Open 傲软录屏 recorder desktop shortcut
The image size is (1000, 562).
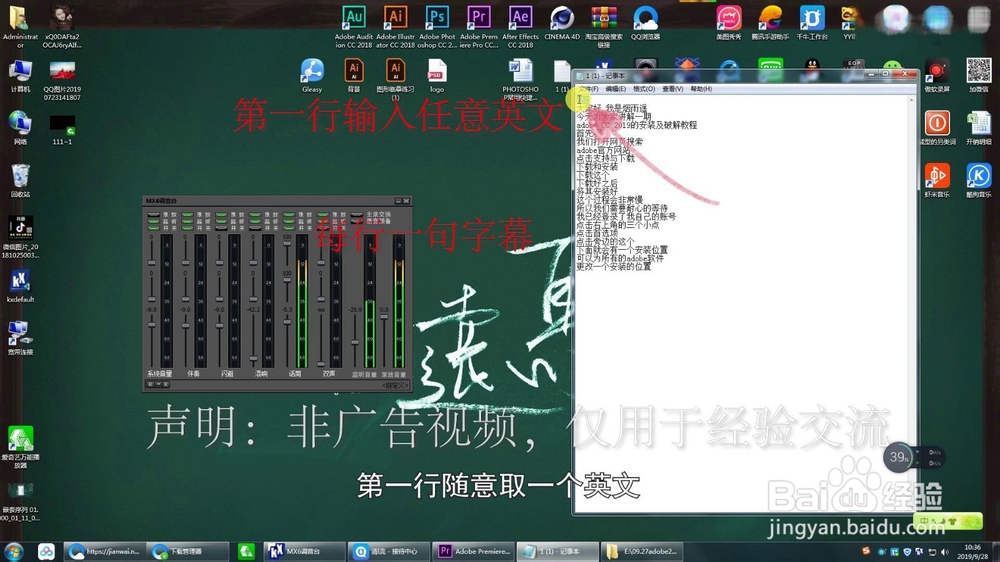pos(937,75)
